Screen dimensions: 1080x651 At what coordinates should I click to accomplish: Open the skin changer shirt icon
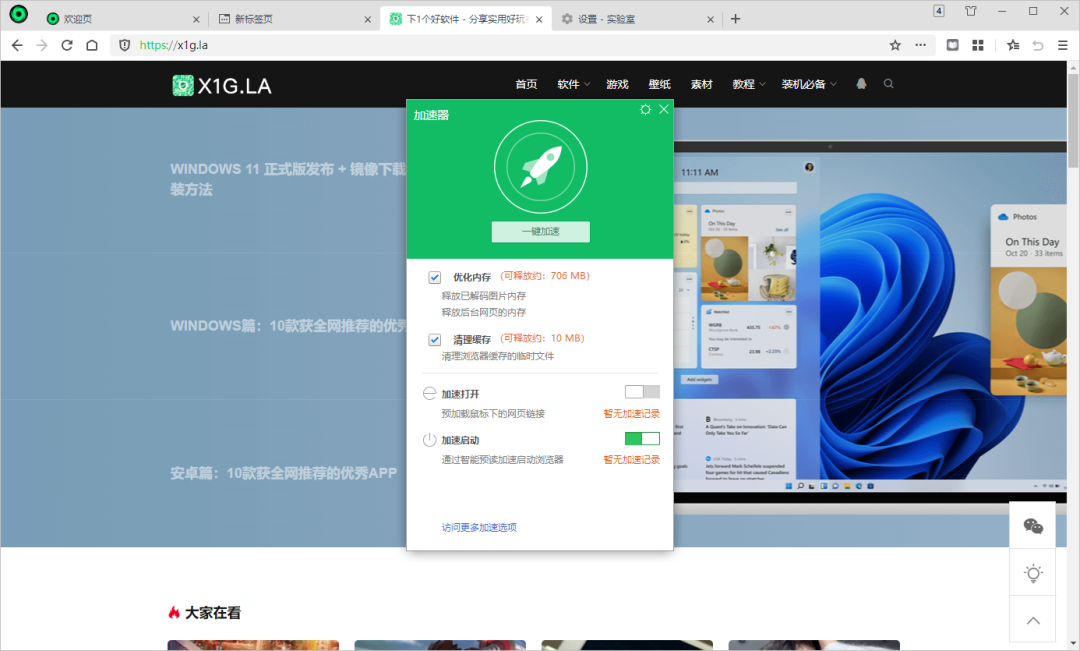click(x=970, y=11)
